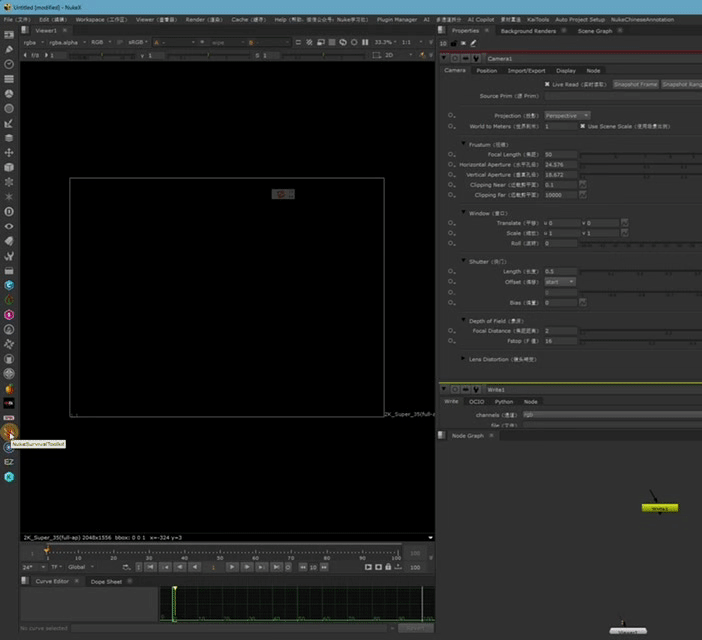The height and width of the screenshot is (640, 702).
Task: Open the rgba.alpha channel dropdown
Action: point(67,42)
